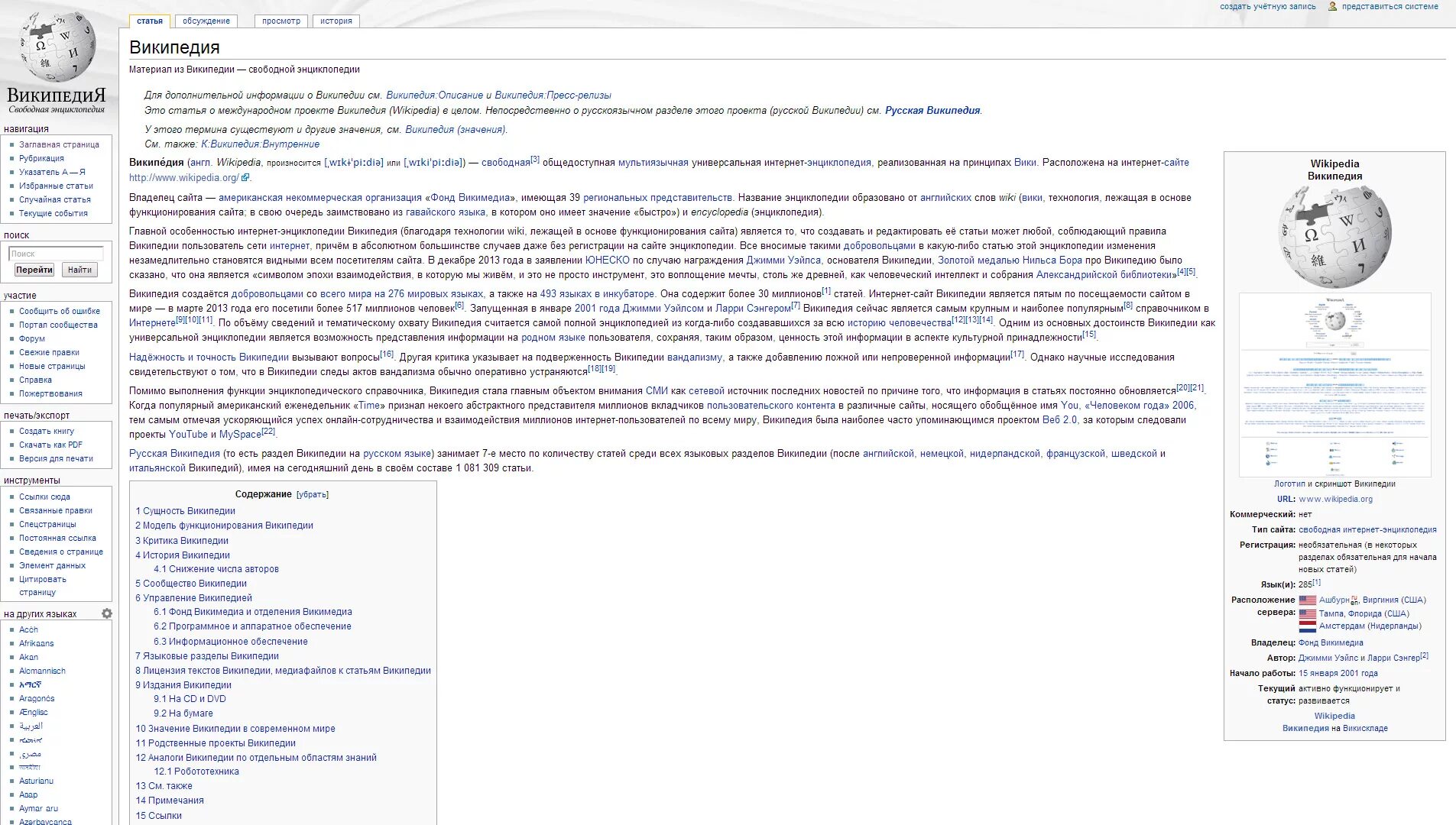The image size is (1456, 825).
Task: Click Логотип link under infobox screenshot
Action: pyautogui.click(x=1289, y=484)
